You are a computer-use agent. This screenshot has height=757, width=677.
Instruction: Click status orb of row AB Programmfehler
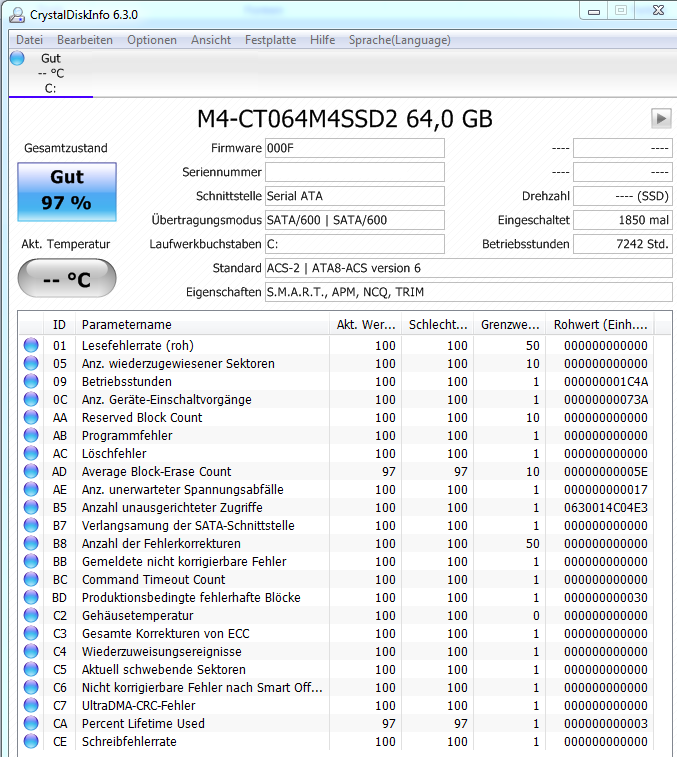pos(31,435)
